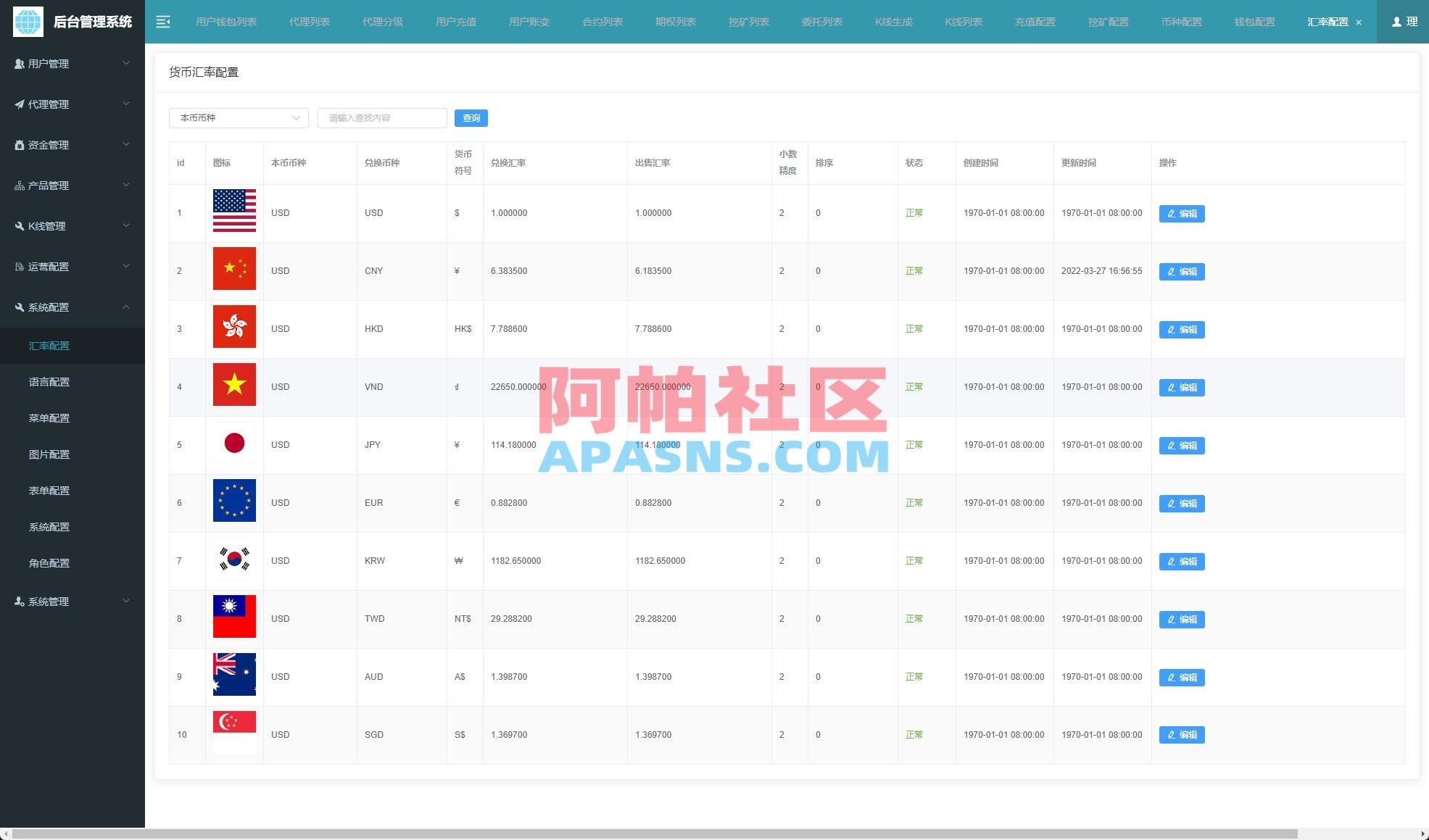1429x840 pixels.
Task: Click the sidebar collapse menu icon
Action: tap(163, 22)
